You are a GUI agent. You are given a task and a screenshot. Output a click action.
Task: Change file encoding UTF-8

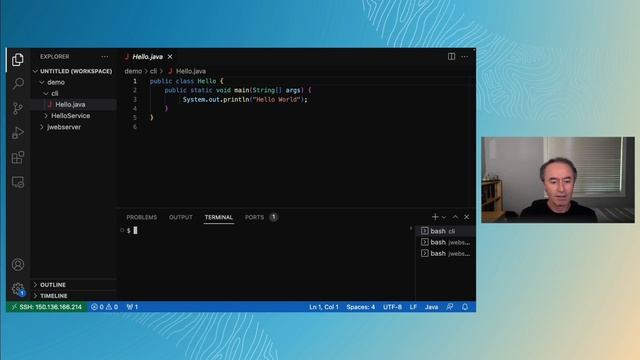[x=392, y=307]
